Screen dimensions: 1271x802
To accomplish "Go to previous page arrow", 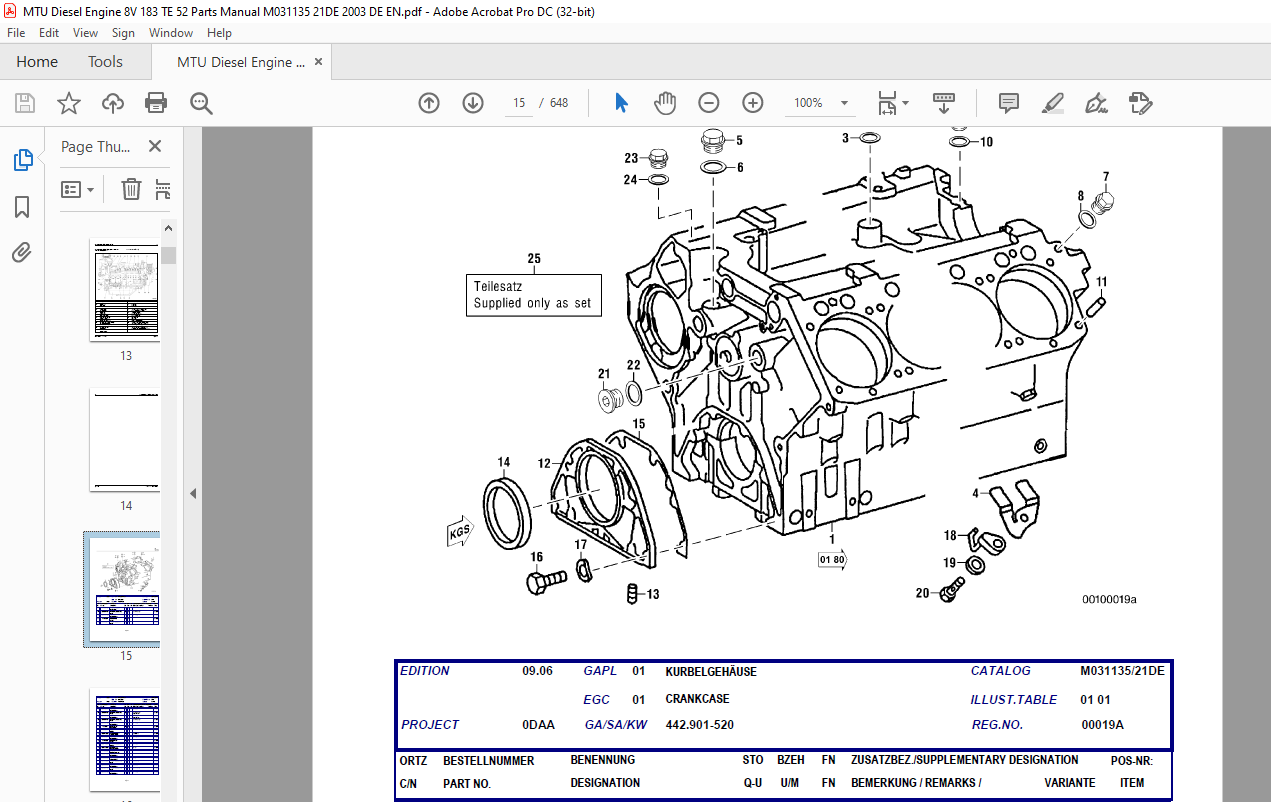I will click(x=429, y=103).
